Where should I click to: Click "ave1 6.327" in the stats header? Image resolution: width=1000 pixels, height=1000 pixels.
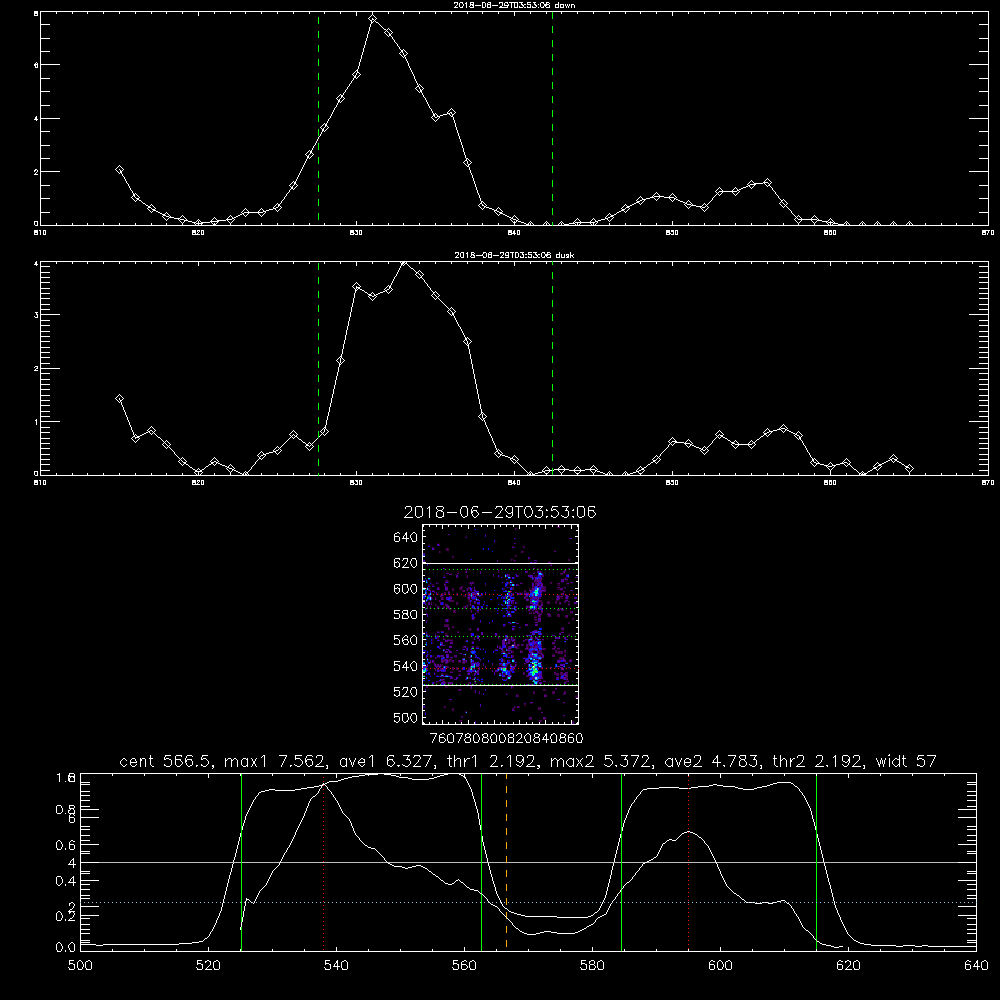pyautogui.click(x=386, y=761)
